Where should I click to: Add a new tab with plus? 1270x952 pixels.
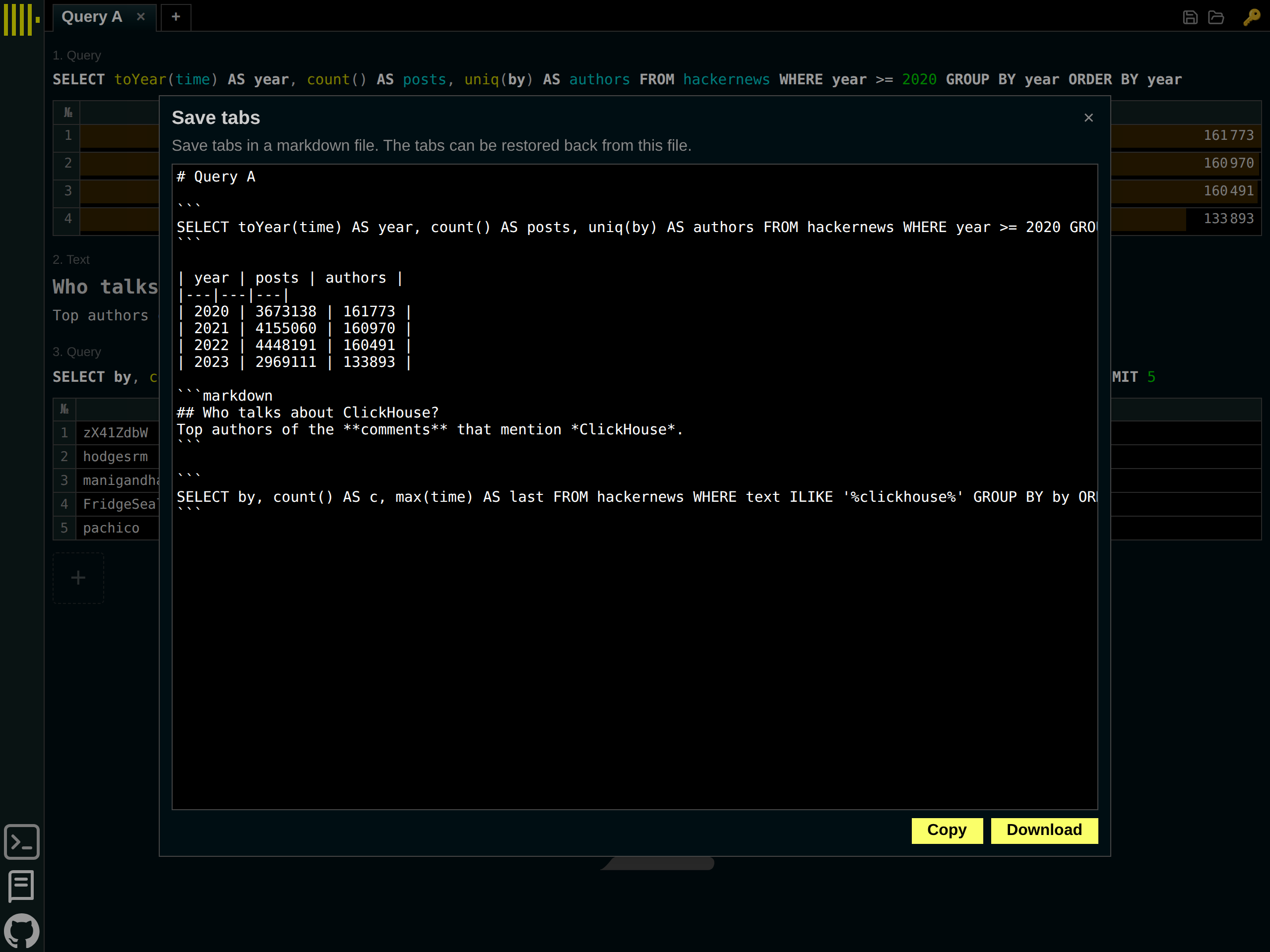176,17
